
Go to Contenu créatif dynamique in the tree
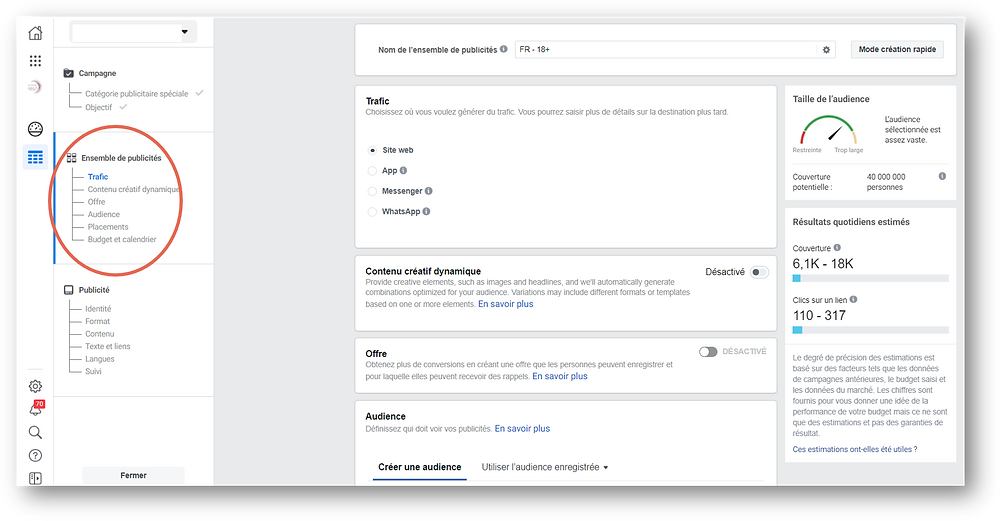coord(134,189)
